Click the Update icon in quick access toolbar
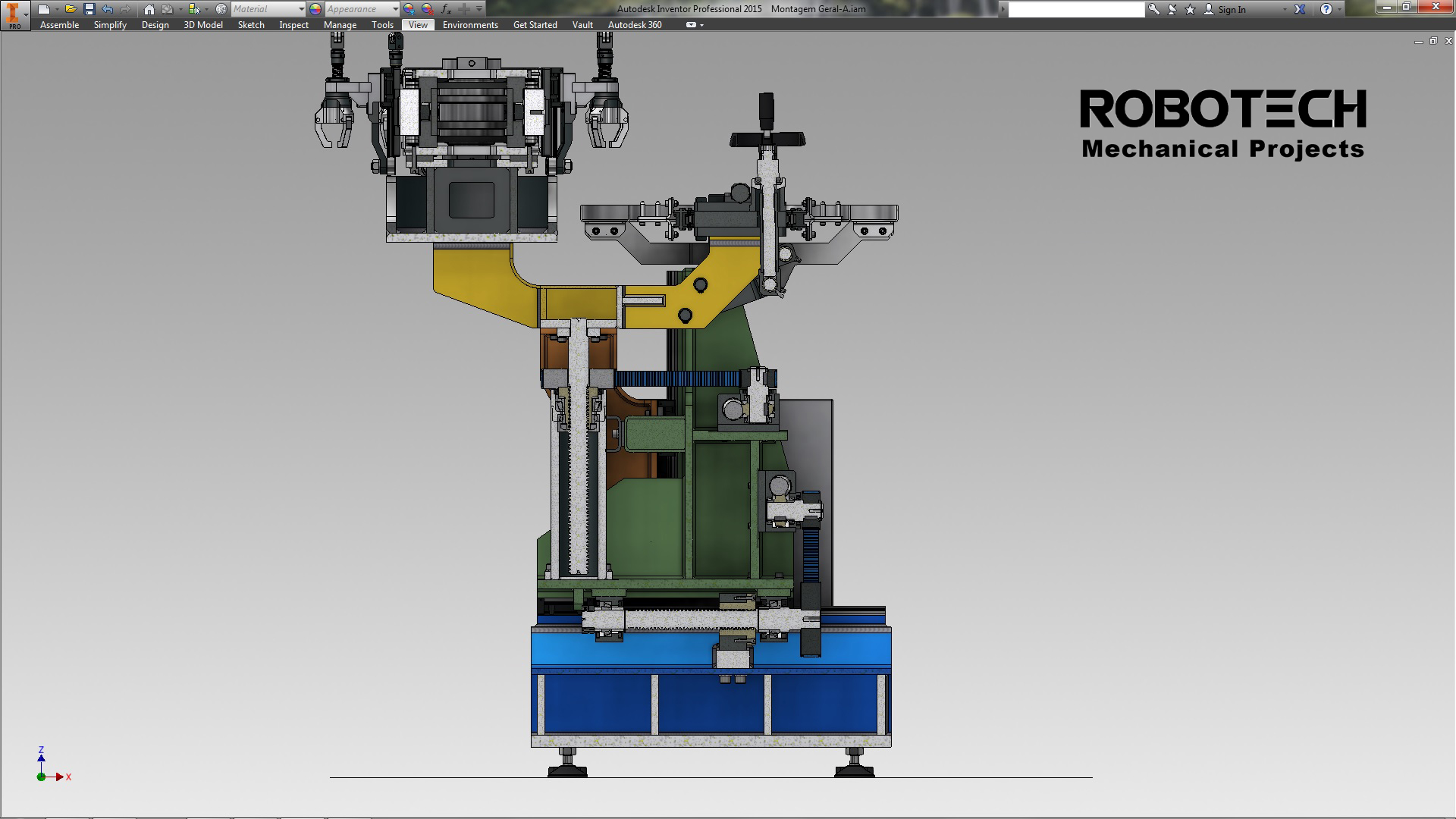 tap(168, 9)
